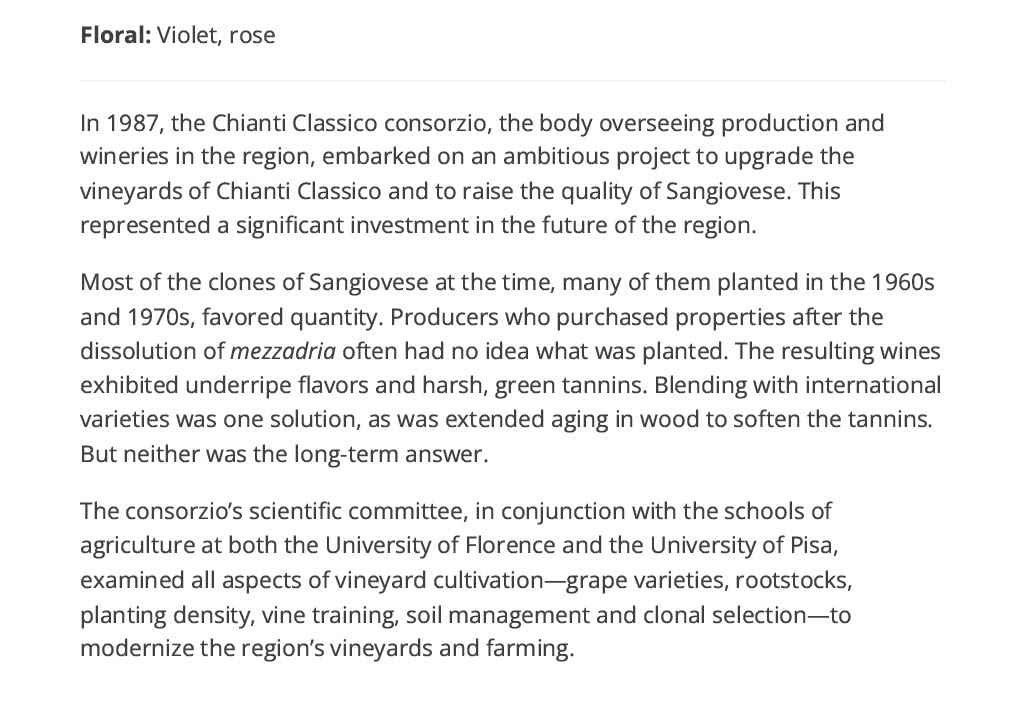Screen dimensions: 1024x724
Task: Click the italic word "mezzadria"
Action: (283, 351)
